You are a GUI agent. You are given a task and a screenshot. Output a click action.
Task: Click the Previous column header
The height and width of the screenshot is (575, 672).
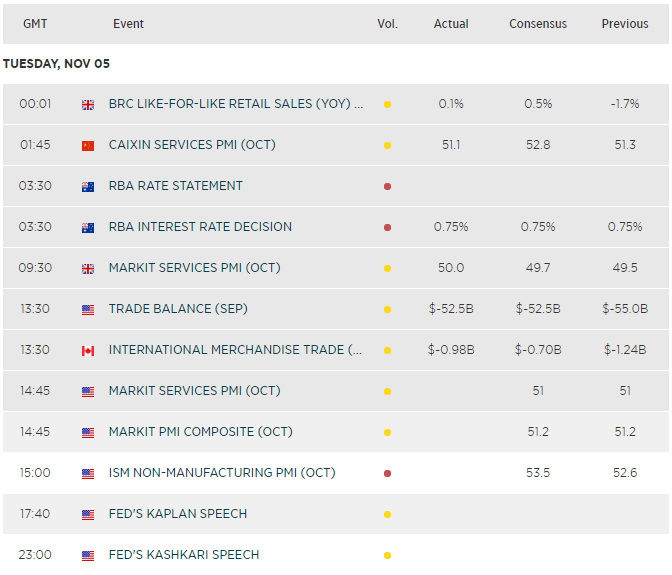[625, 24]
